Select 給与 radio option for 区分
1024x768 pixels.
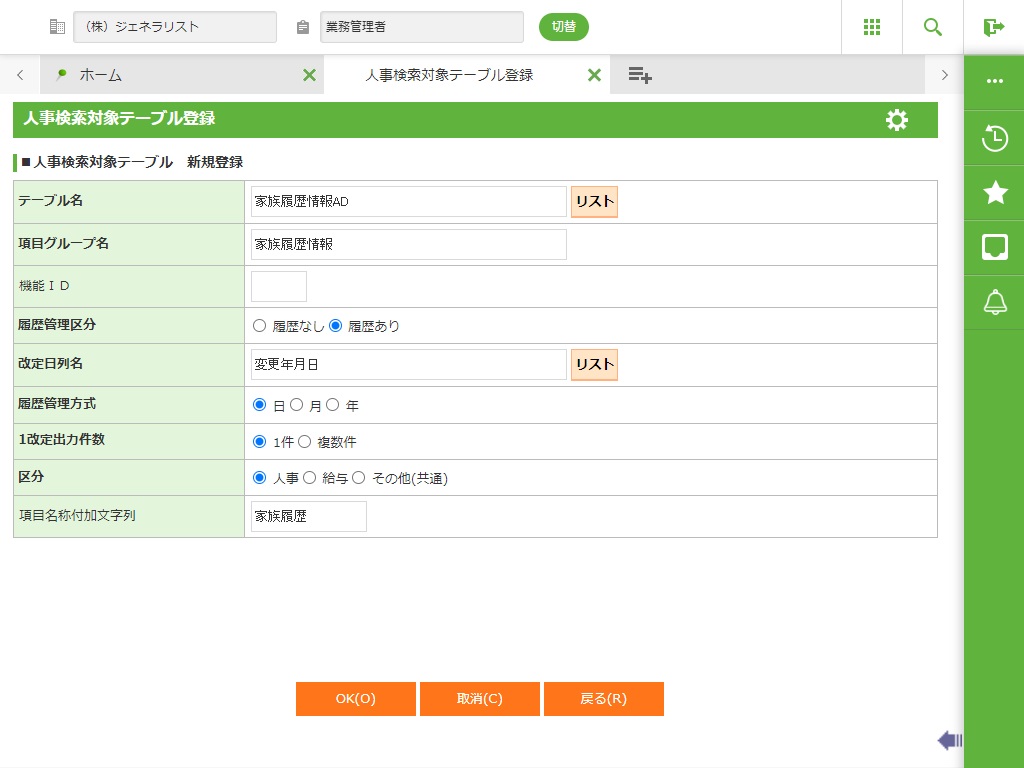tap(310, 478)
